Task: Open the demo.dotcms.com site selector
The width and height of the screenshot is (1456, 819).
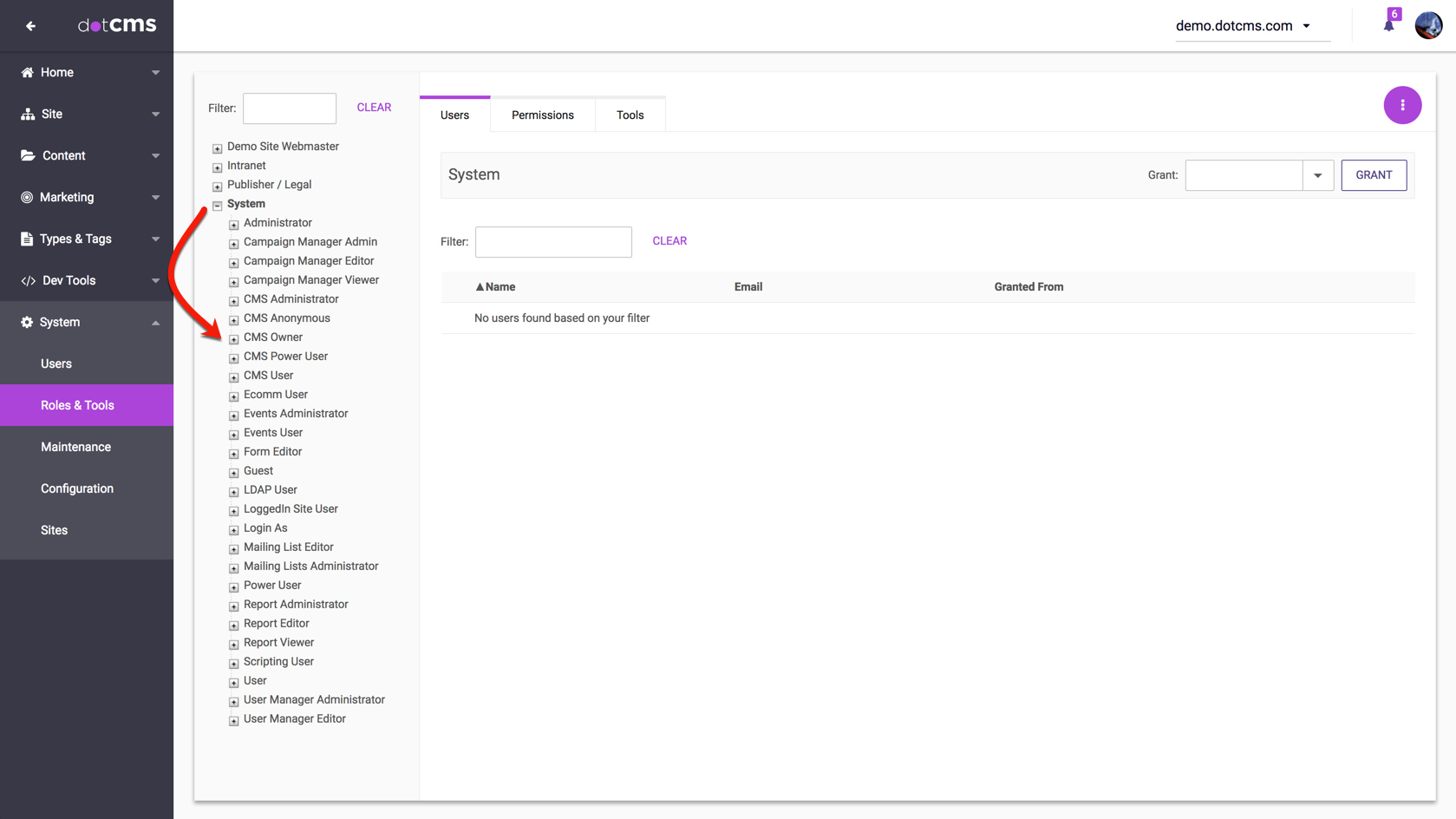Action: (1243, 26)
